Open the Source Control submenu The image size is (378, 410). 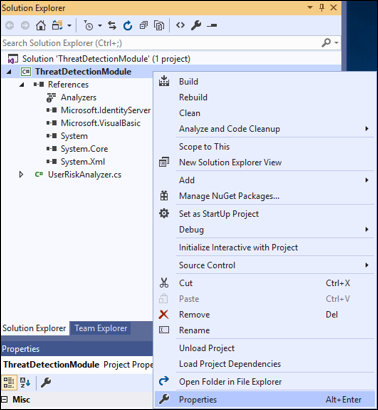click(265, 265)
